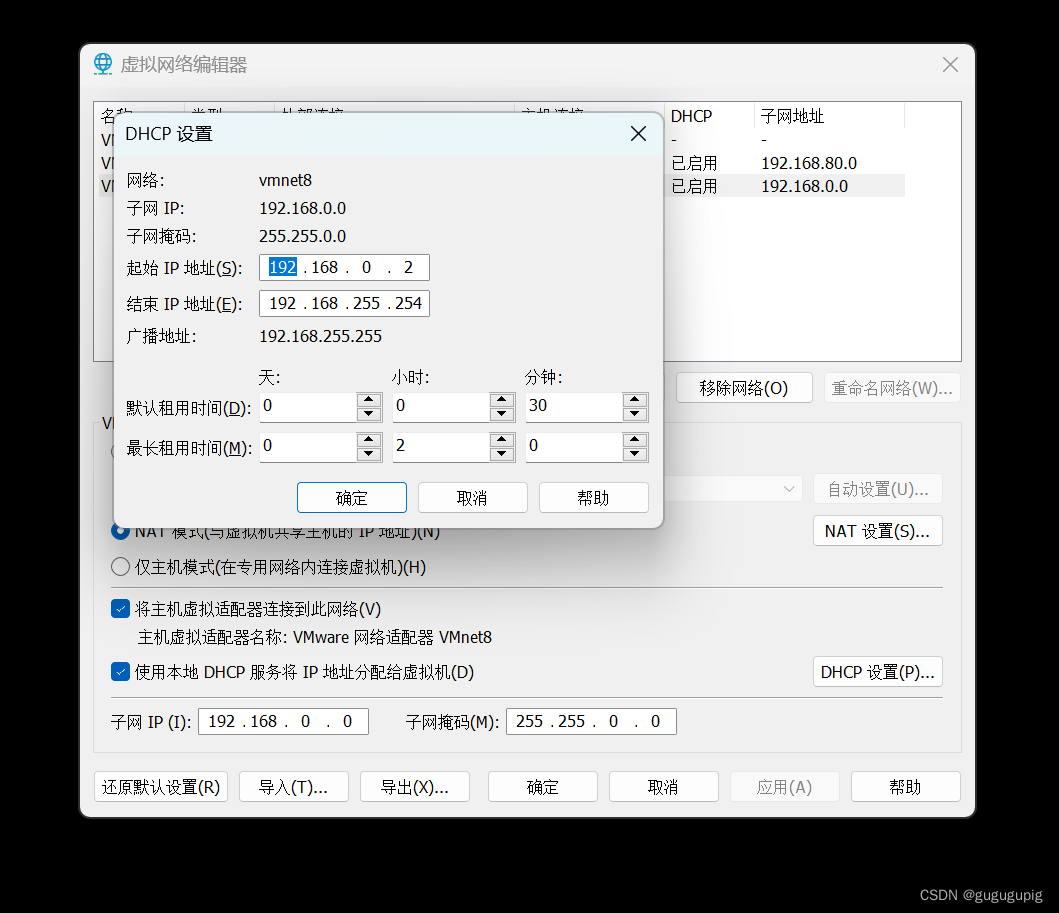Click main window 取消 button

pos(664,787)
